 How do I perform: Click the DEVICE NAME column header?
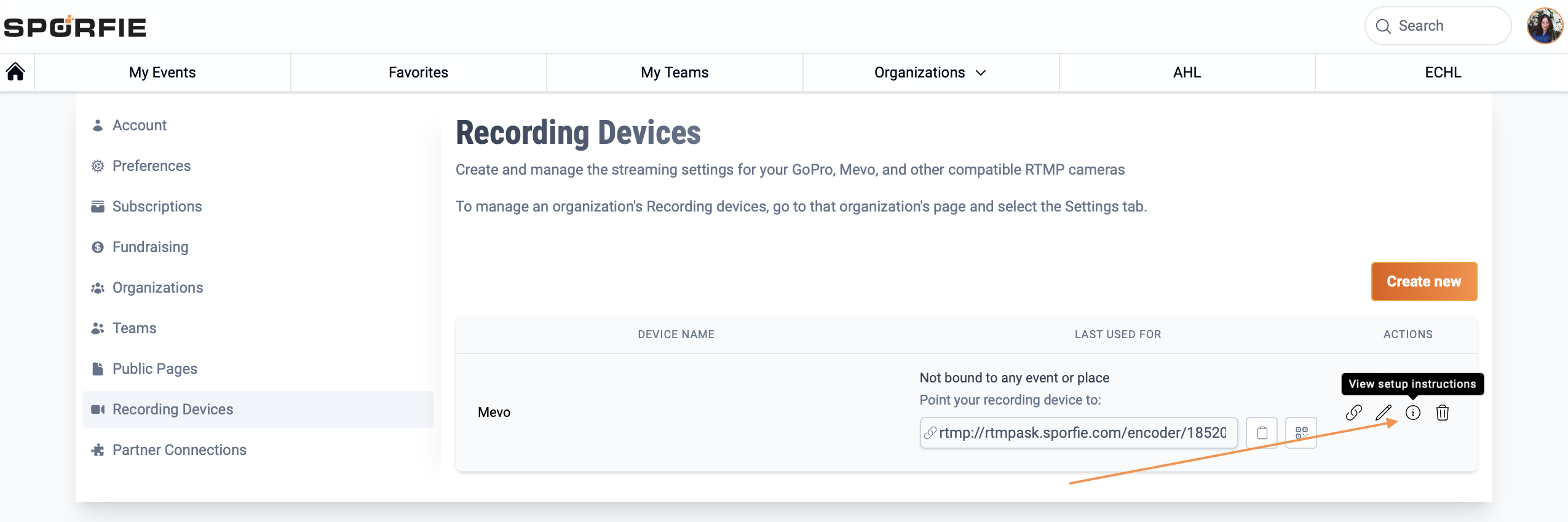point(676,334)
